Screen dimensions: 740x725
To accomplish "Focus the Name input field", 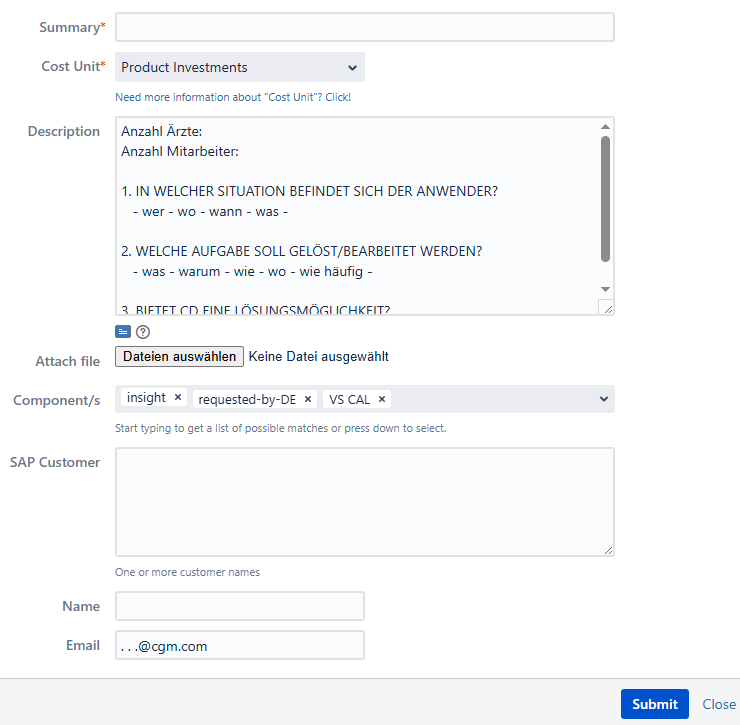I will [240, 606].
